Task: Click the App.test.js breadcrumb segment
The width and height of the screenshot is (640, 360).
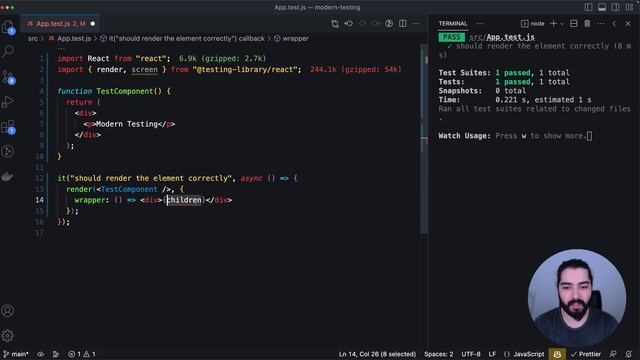Action: (x=70, y=38)
